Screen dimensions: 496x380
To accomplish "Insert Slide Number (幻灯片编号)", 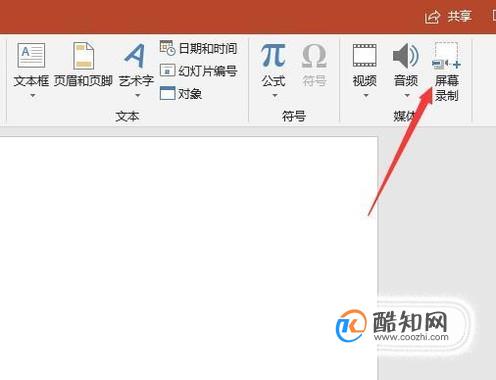I will tap(199, 71).
